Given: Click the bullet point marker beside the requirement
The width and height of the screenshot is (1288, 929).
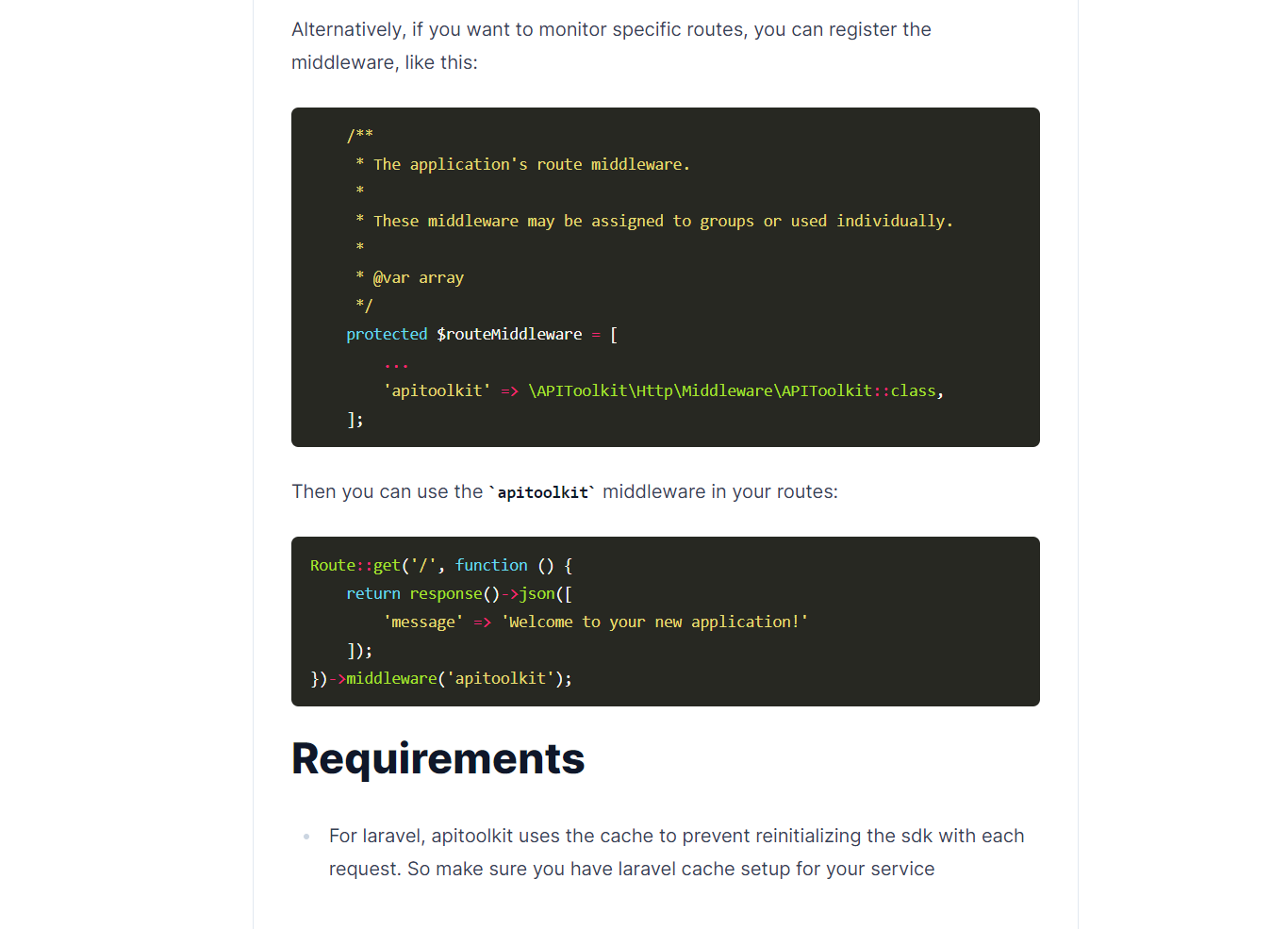Looking at the screenshot, I should pyautogui.click(x=306, y=837).
